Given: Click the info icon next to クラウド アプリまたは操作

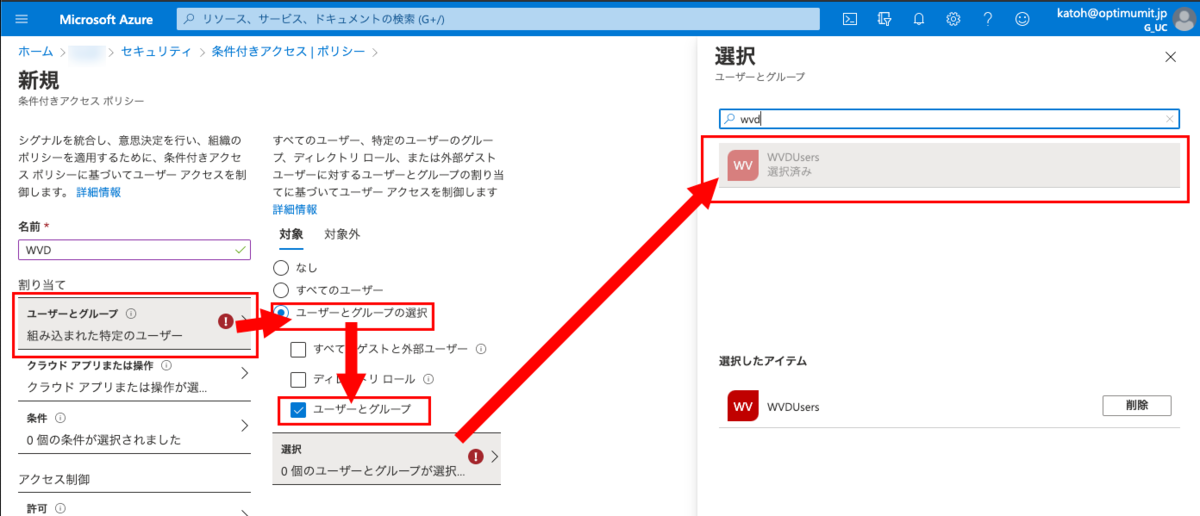Looking at the screenshot, I should point(166,366).
